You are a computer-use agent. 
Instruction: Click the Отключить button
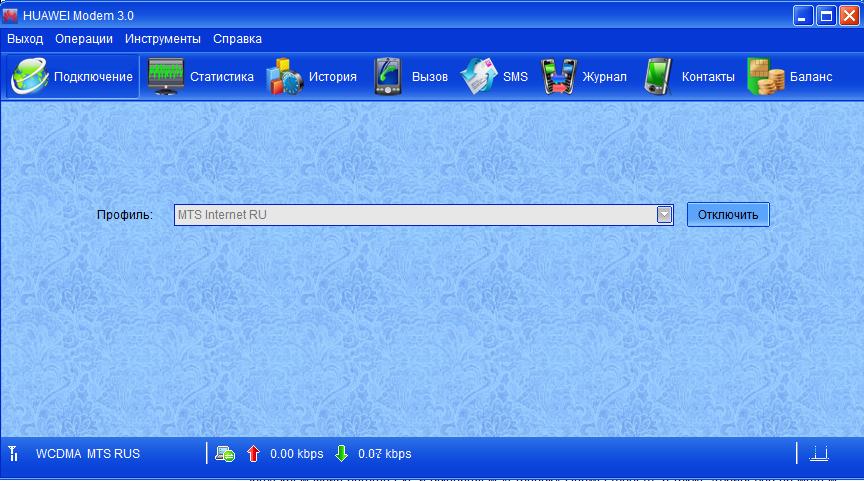pos(728,214)
